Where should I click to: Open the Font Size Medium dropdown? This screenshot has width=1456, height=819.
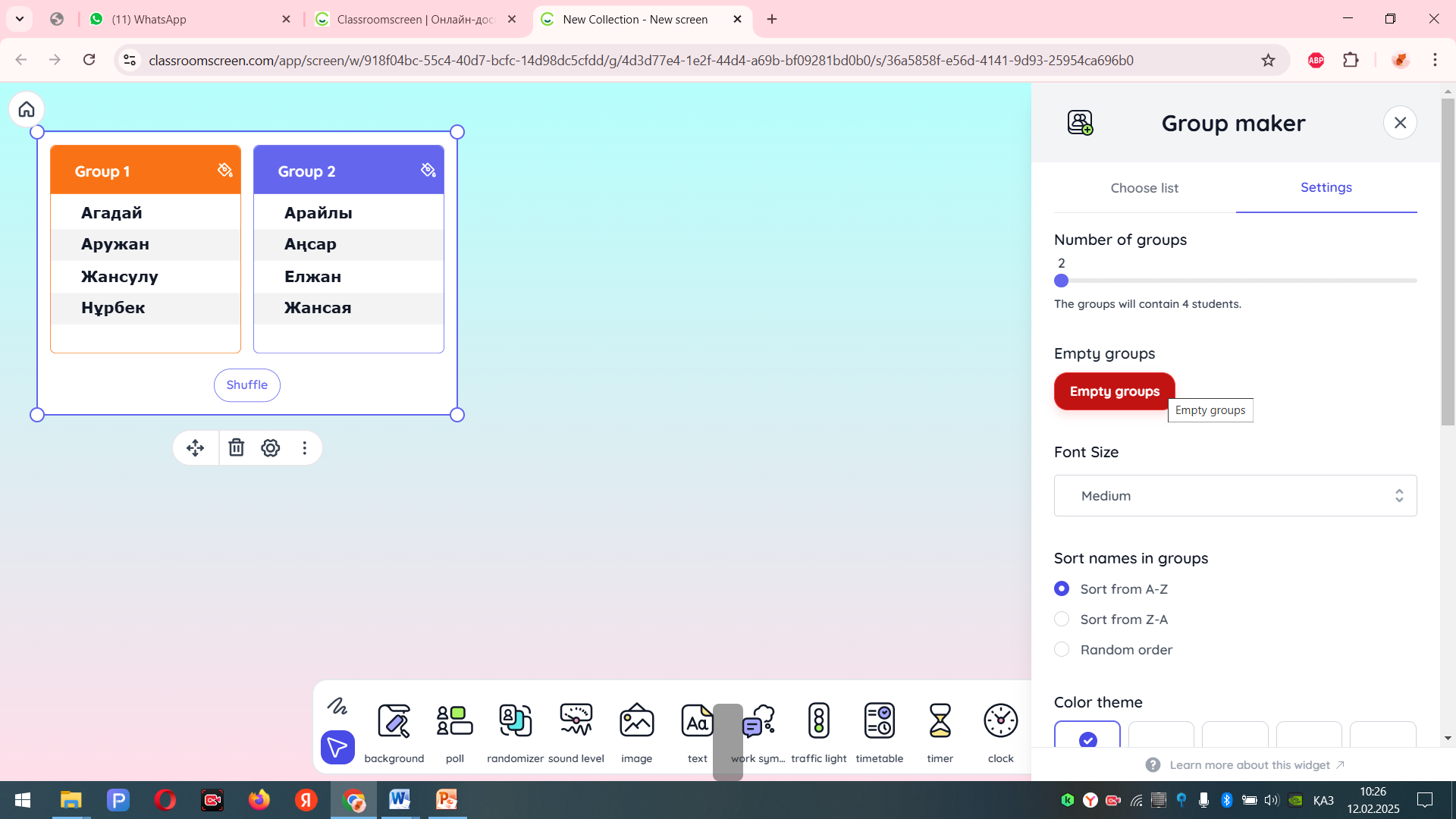point(1235,496)
